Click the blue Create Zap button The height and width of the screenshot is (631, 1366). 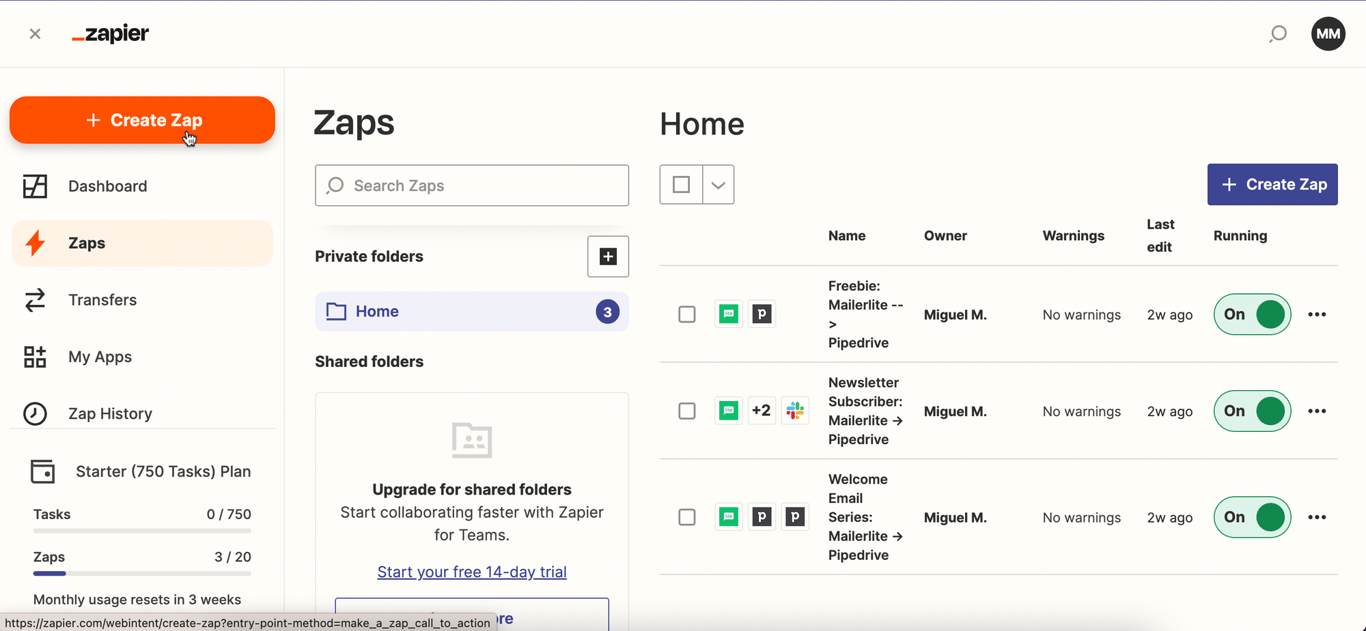(1272, 185)
